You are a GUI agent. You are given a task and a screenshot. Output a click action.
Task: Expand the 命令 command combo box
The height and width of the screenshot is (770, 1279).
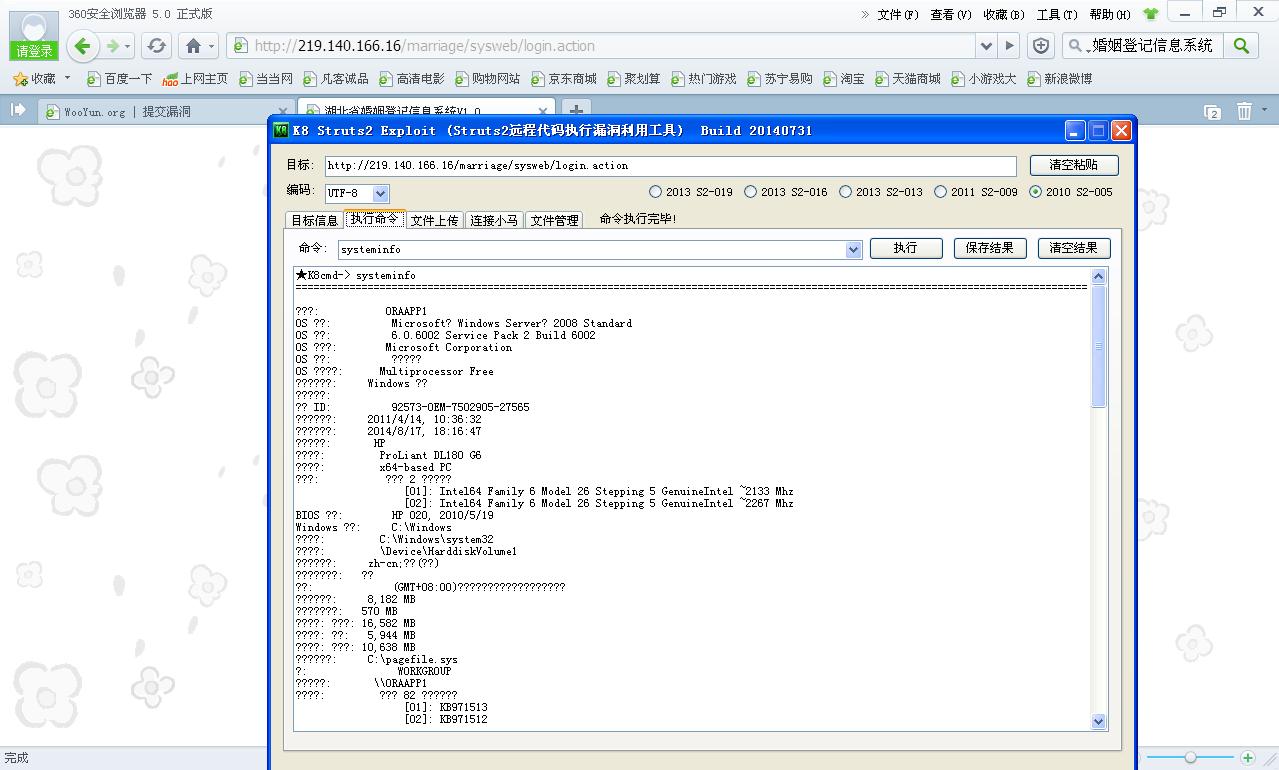pos(853,250)
